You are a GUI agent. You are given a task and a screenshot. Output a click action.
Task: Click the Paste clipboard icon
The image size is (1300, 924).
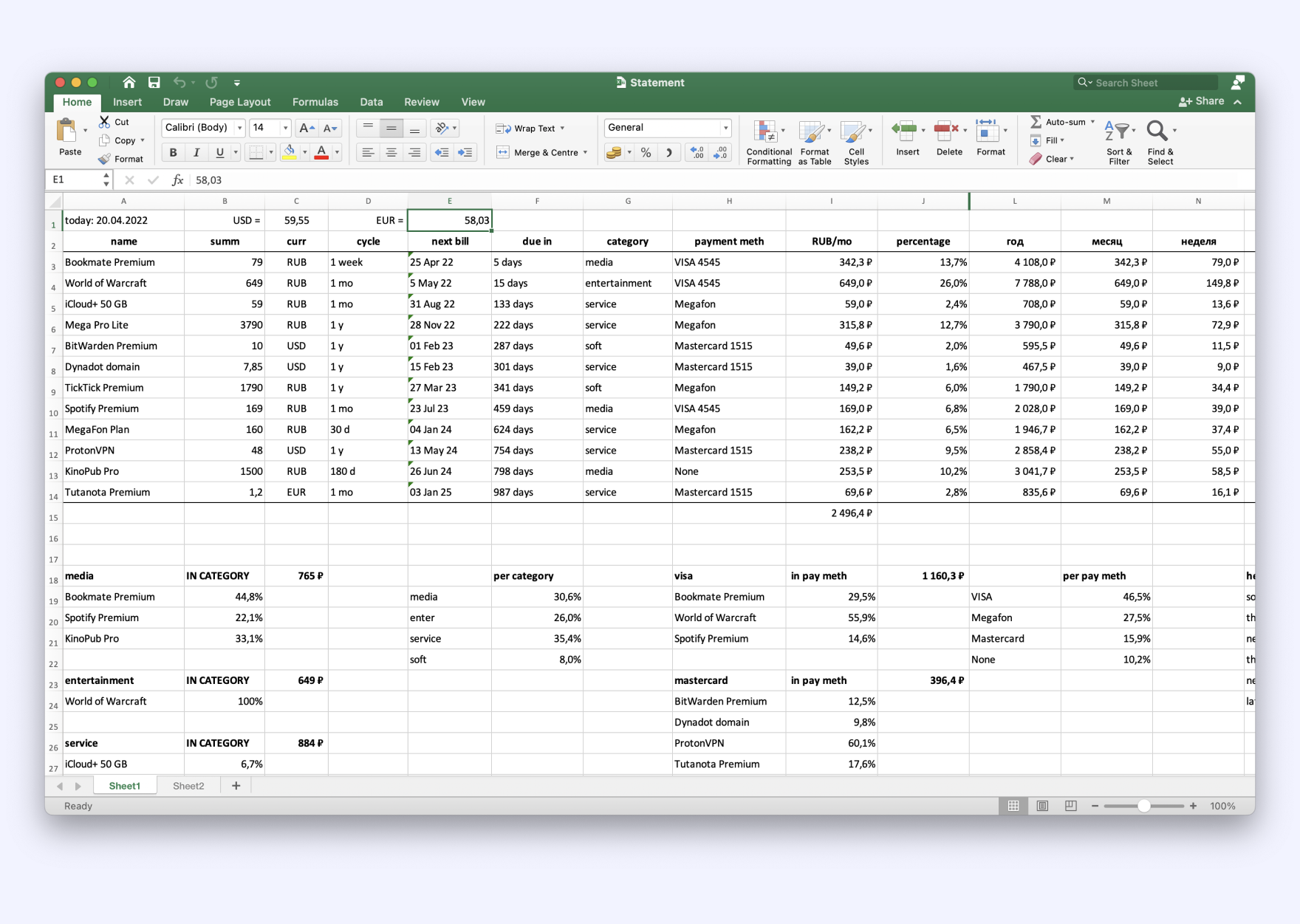point(67,131)
